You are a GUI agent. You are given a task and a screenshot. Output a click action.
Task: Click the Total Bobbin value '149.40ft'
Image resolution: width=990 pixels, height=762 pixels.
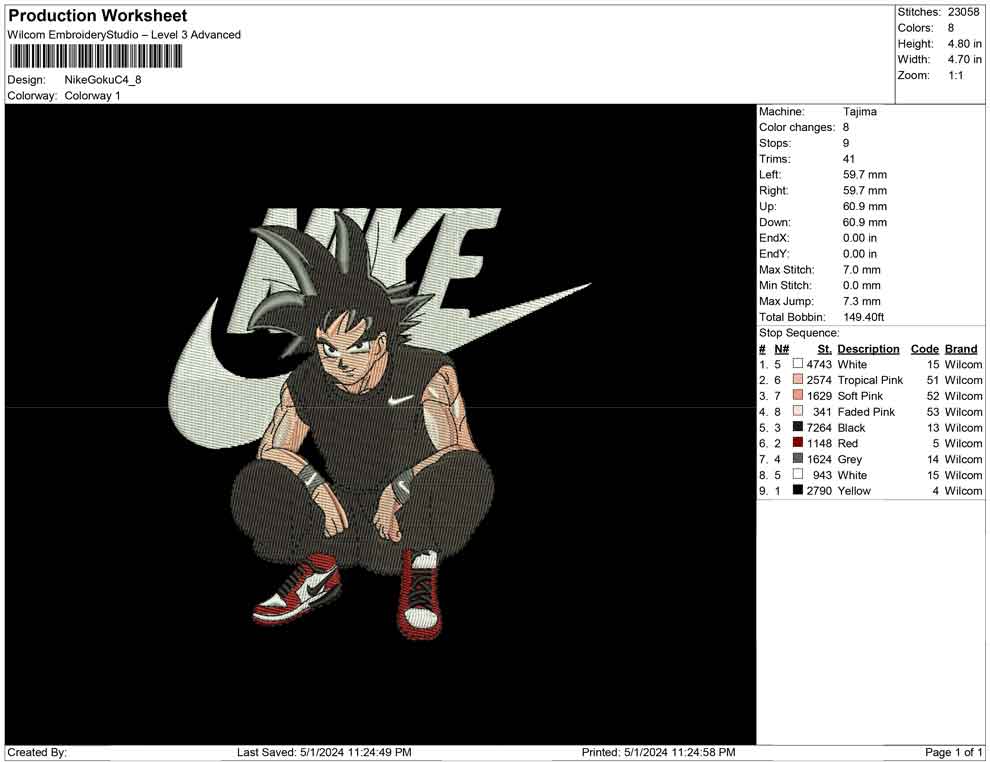[x=863, y=317]
